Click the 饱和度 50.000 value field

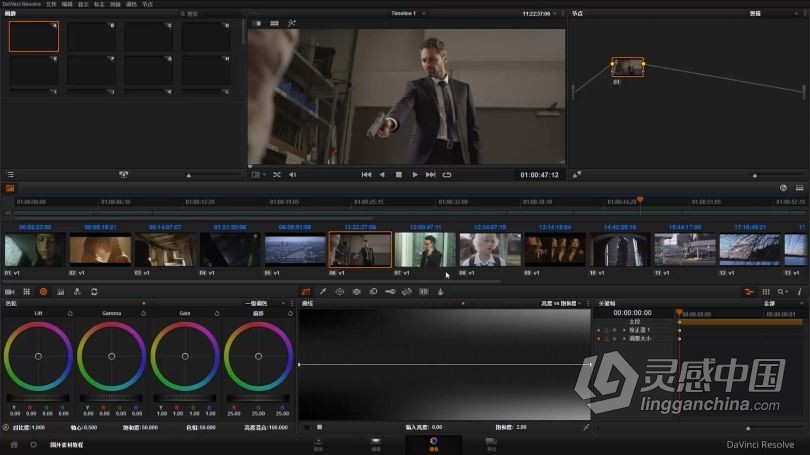click(x=140, y=428)
